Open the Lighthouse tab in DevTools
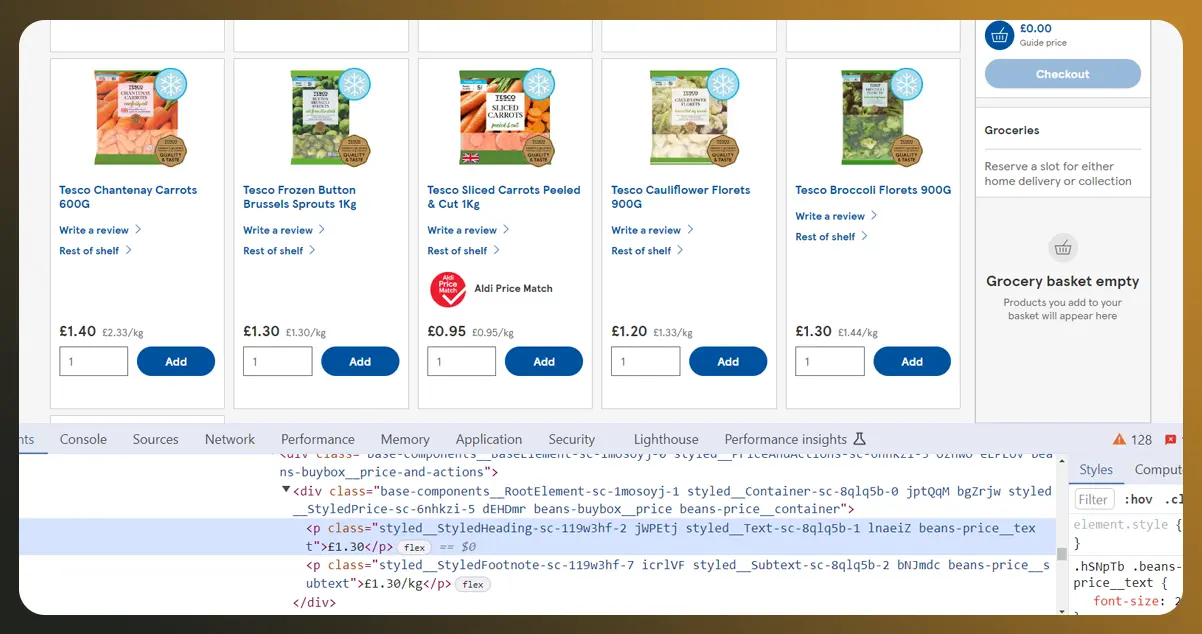Screen dimensions: 1202x634 click(x=666, y=439)
